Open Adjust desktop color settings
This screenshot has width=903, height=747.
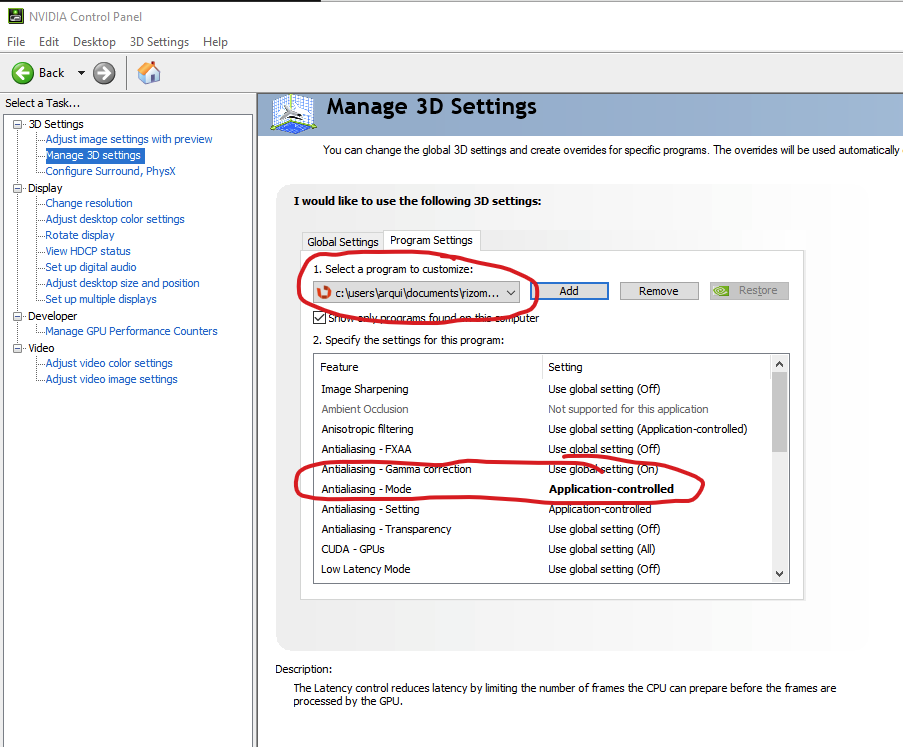[x=115, y=219]
